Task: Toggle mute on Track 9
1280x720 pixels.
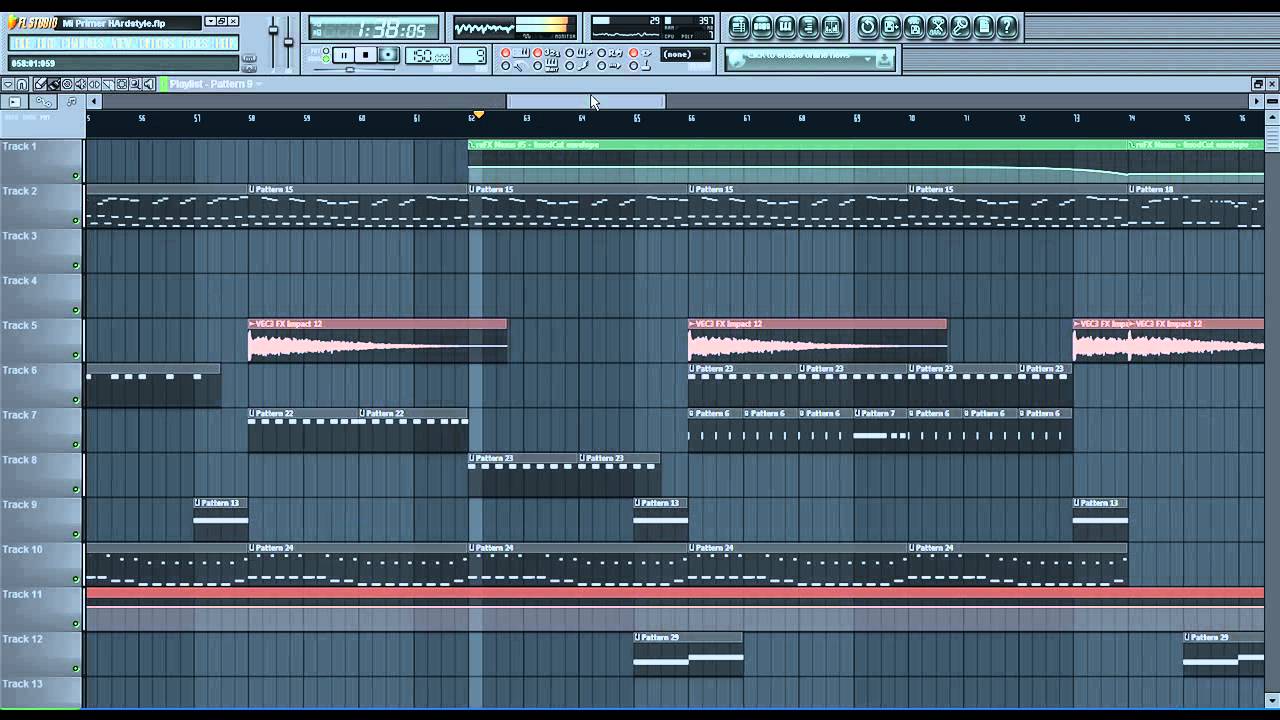Action: (x=76, y=534)
